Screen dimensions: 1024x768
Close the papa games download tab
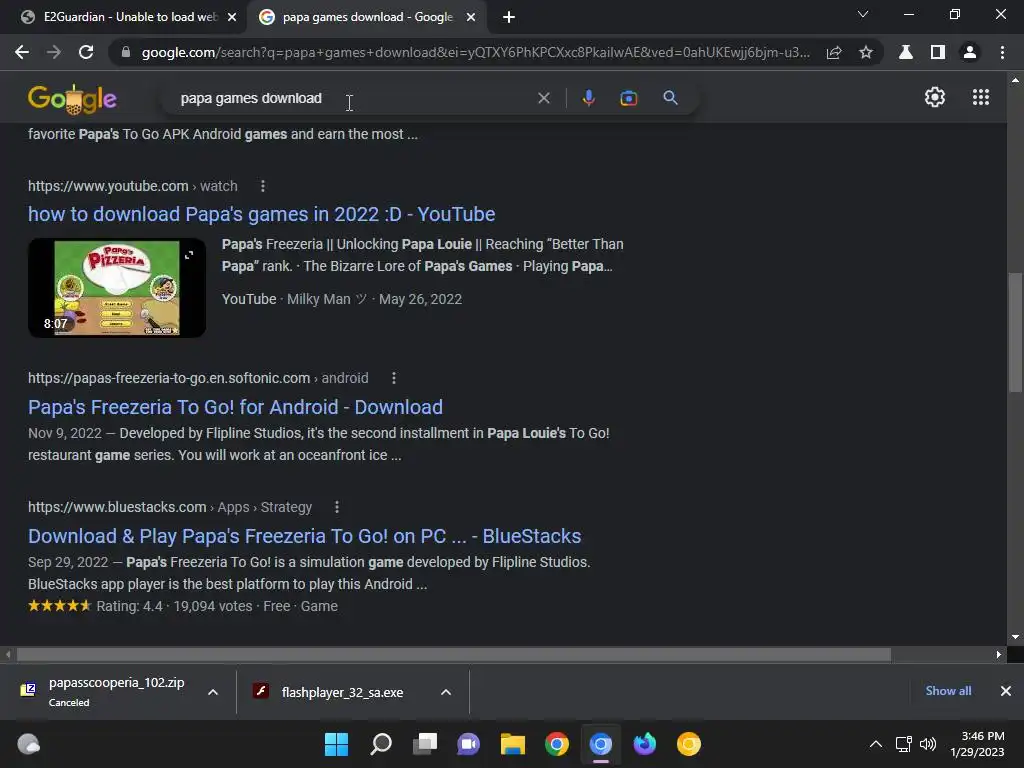[x=471, y=17]
